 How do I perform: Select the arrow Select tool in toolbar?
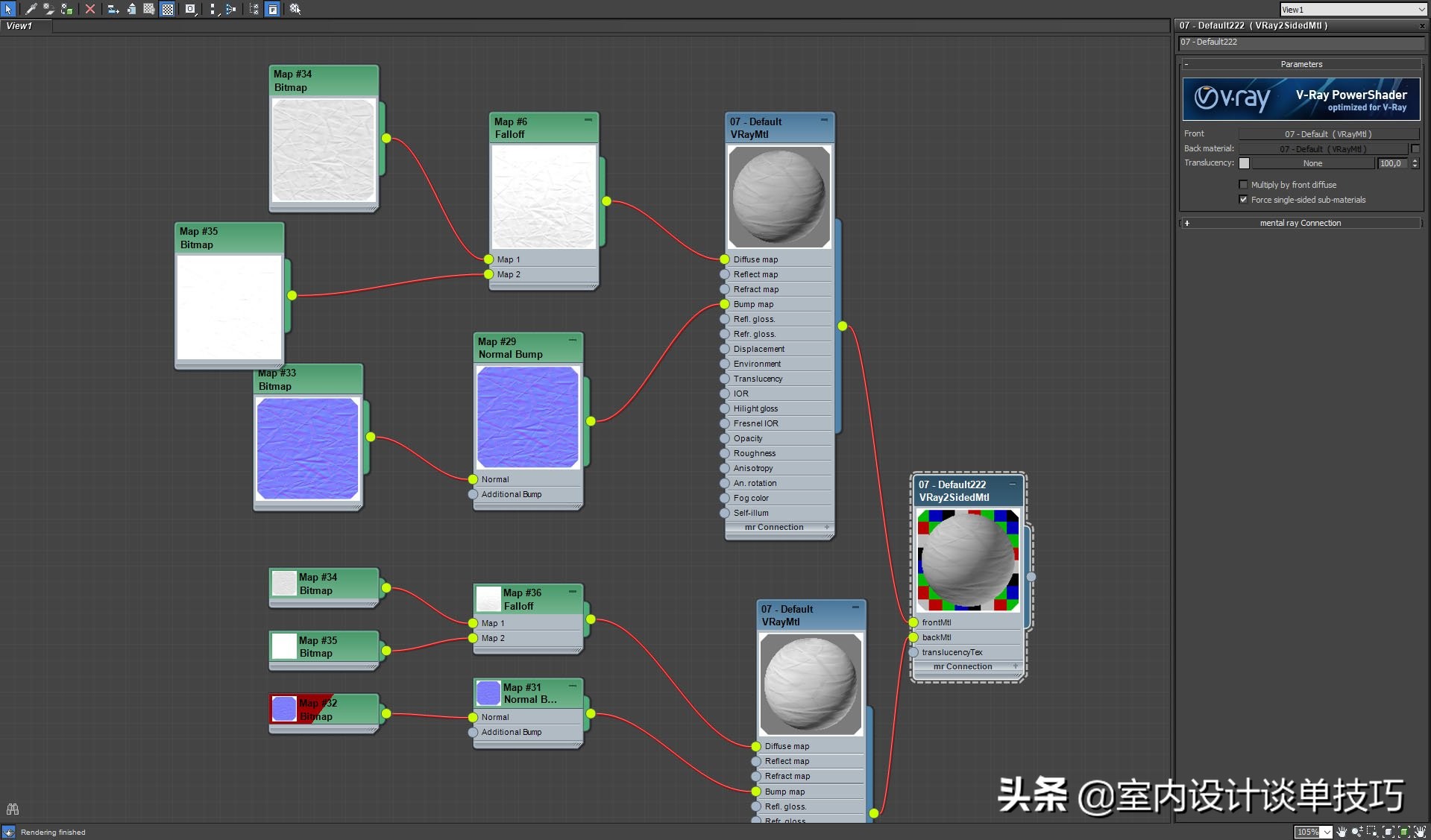(9, 10)
